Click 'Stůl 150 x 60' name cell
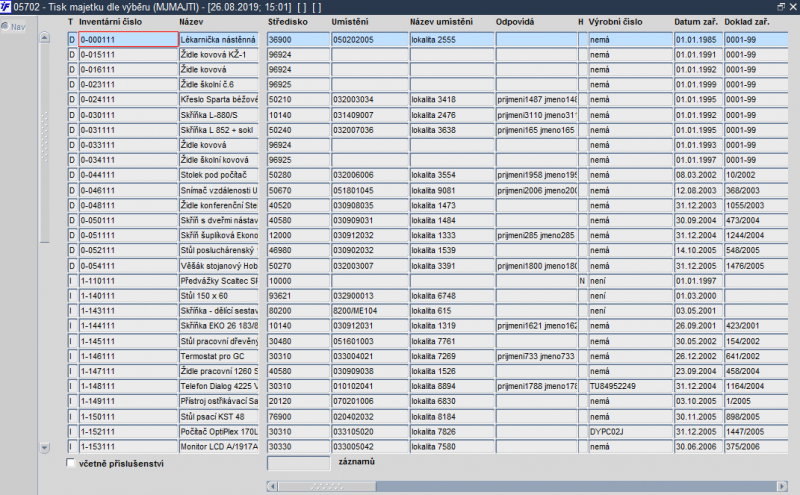The image size is (800, 495). point(219,295)
